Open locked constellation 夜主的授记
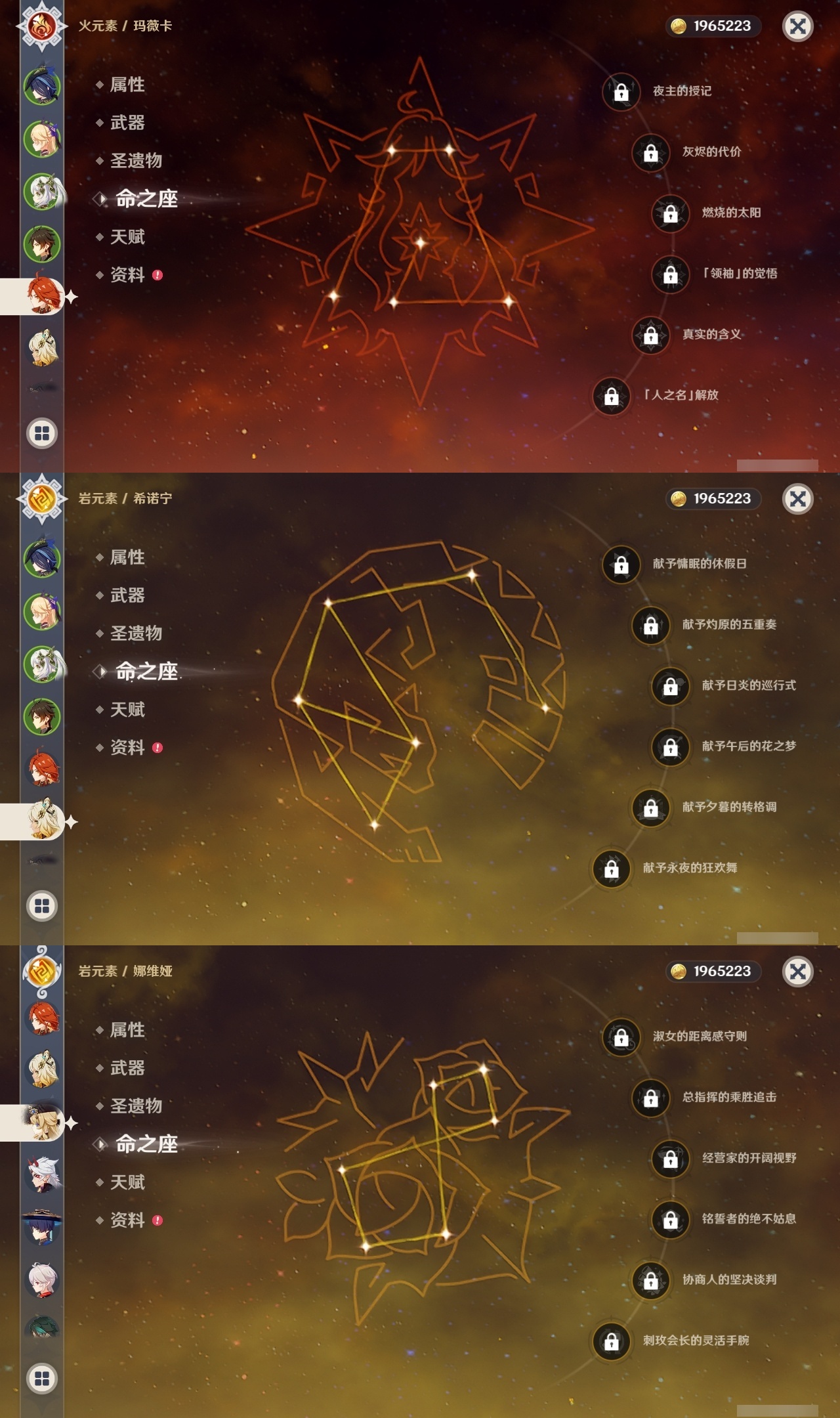Viewport: 840px width, 1418px height. [x=621, y=92]
